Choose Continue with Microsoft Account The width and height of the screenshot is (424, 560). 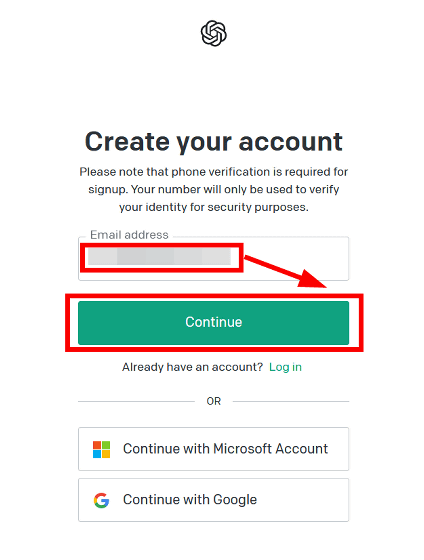[x=214, y=449]
